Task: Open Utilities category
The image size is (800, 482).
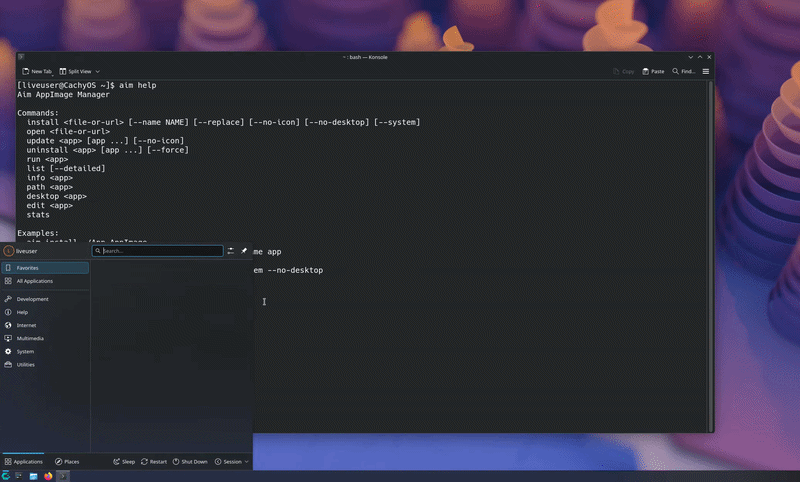Action: 45,365
